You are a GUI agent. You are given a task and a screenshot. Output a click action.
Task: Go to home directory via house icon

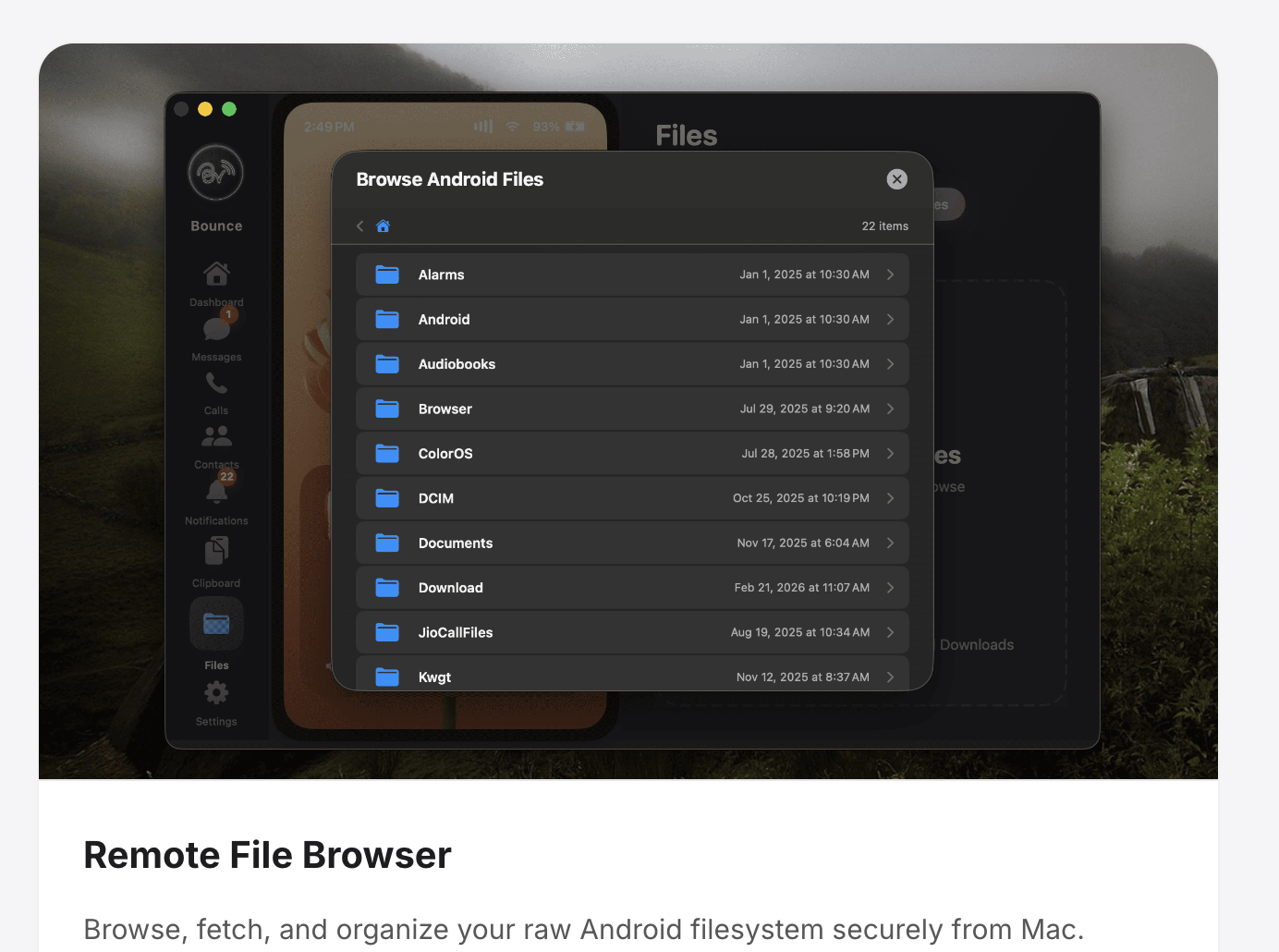pyautogui.click(x=383, y=226)
